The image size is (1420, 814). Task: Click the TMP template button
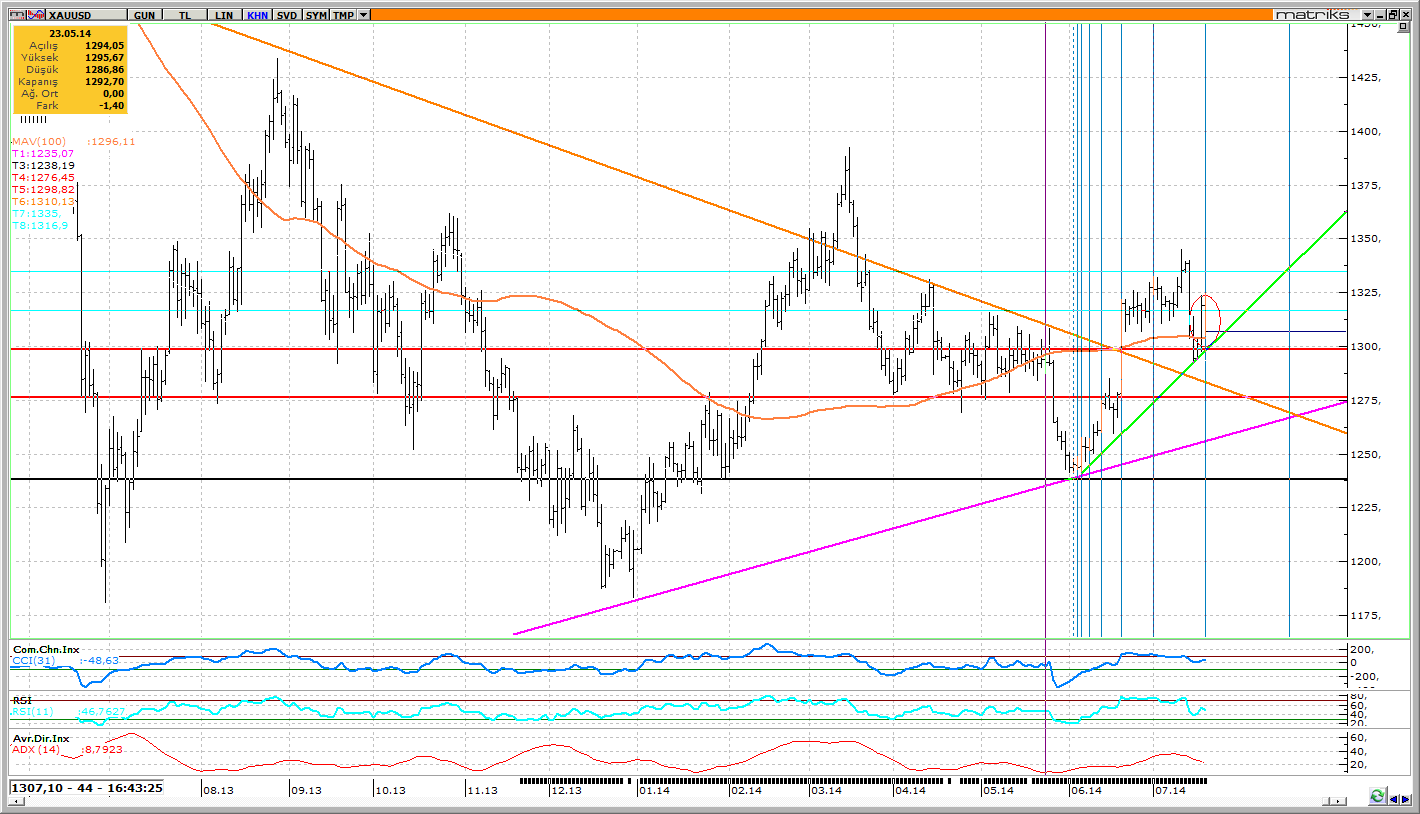pyautogui.click(x=343, y=15)
